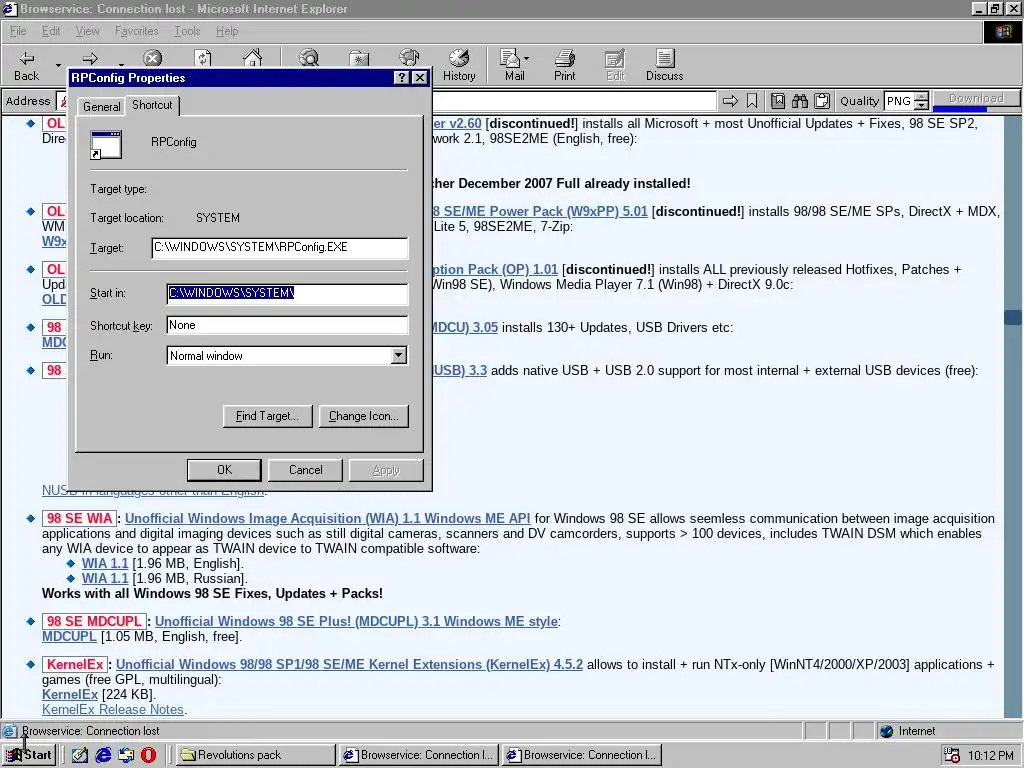Click the Go arrow beside the address bar
The width and height of the screenshot is (1024, 768).
point(730,101)
